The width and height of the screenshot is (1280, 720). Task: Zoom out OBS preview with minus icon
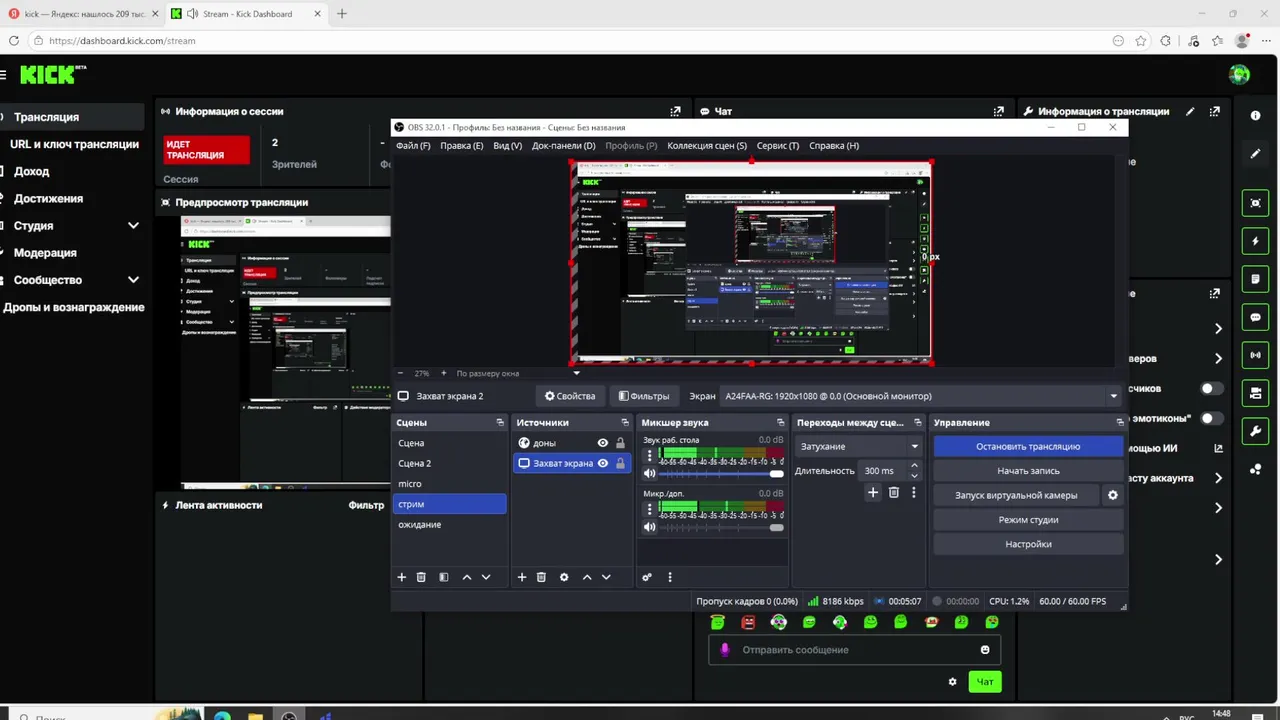[400, 373]
